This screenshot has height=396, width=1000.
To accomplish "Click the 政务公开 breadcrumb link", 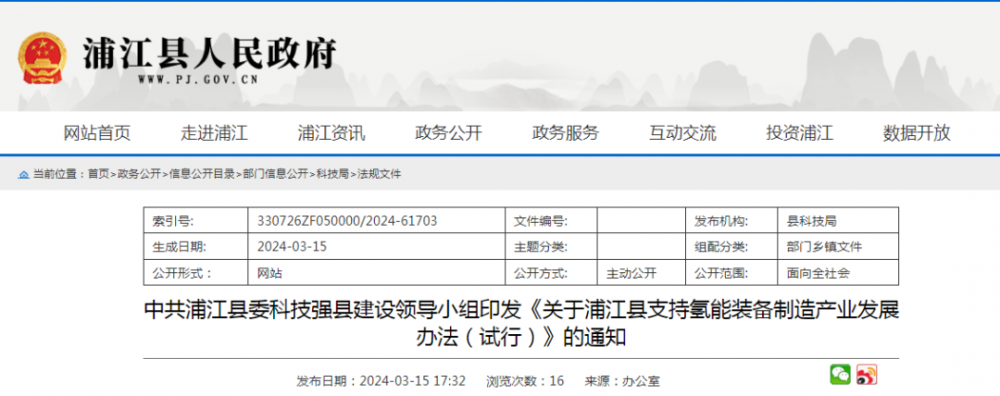I will pos(138,174).
